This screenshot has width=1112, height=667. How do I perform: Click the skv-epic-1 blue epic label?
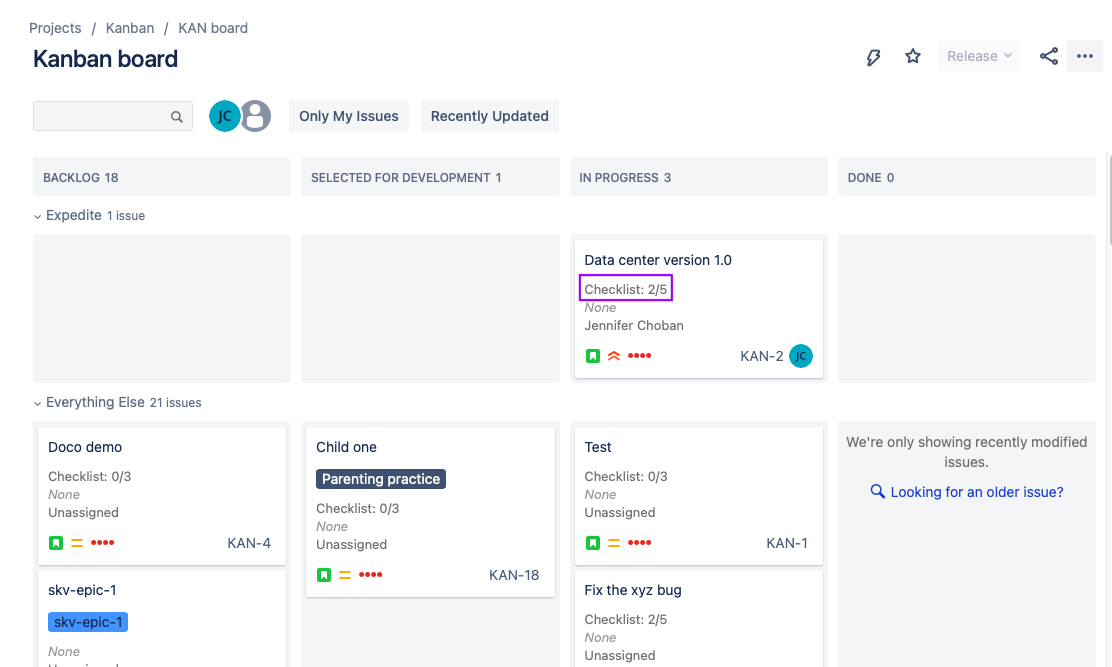88,622
